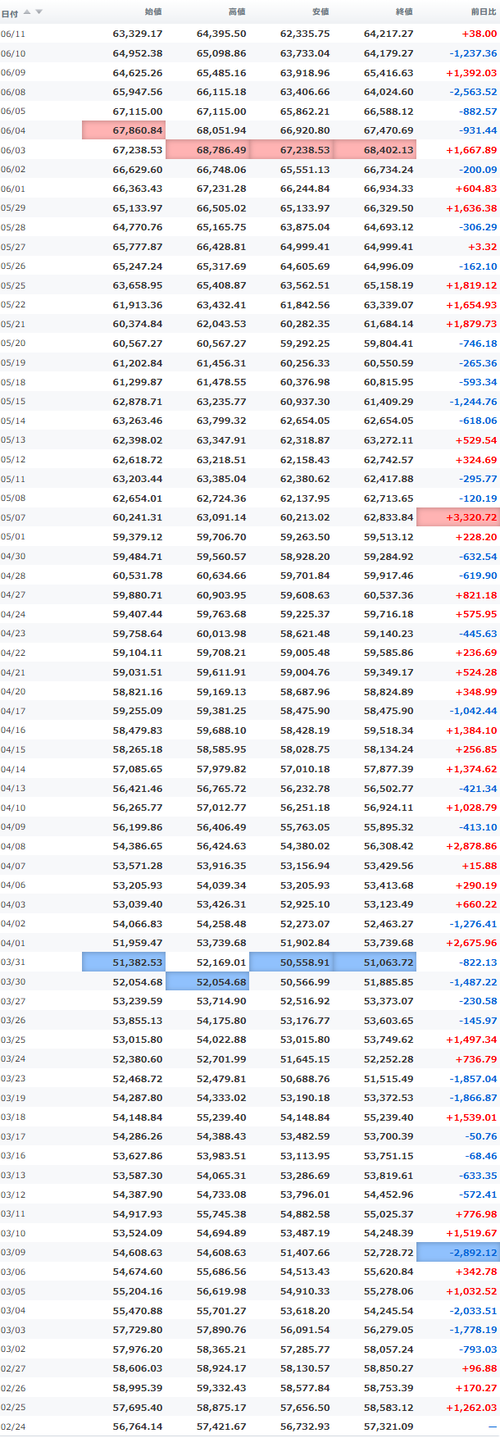Click the 始値 column header
The image size is (500, 1438).
[x=153, y=13]
